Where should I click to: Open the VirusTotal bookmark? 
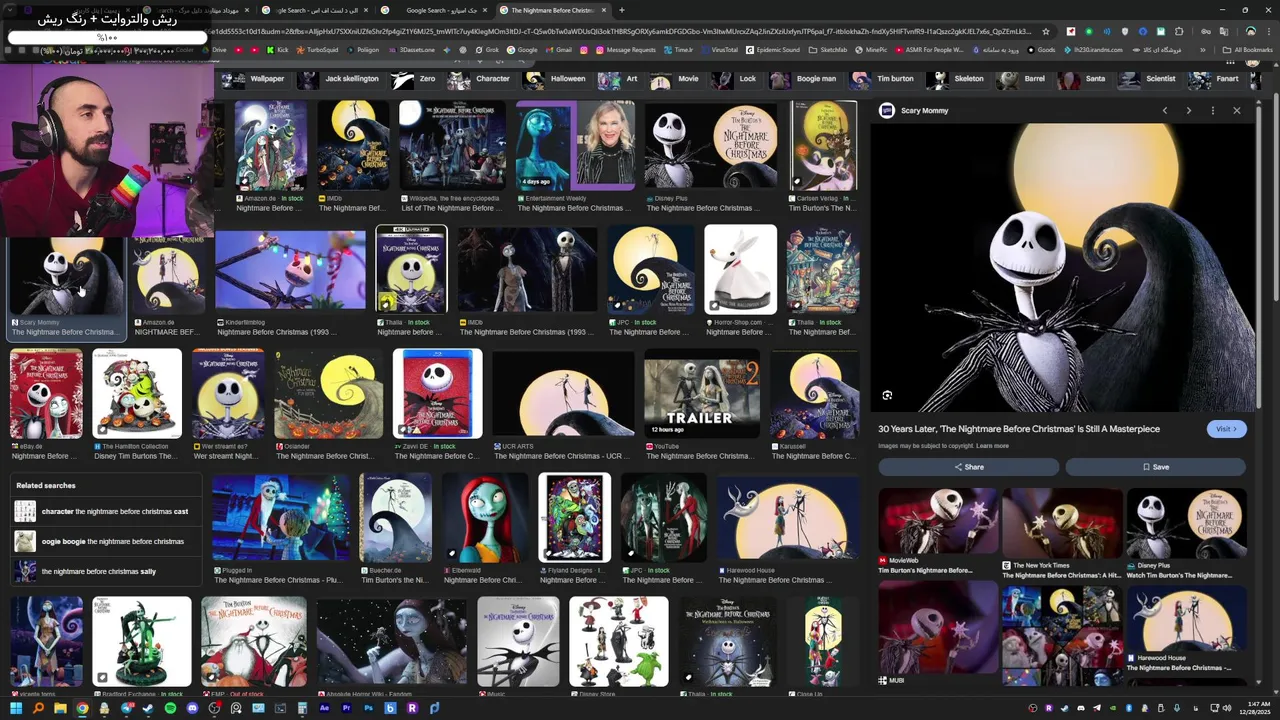pos(719,49)
